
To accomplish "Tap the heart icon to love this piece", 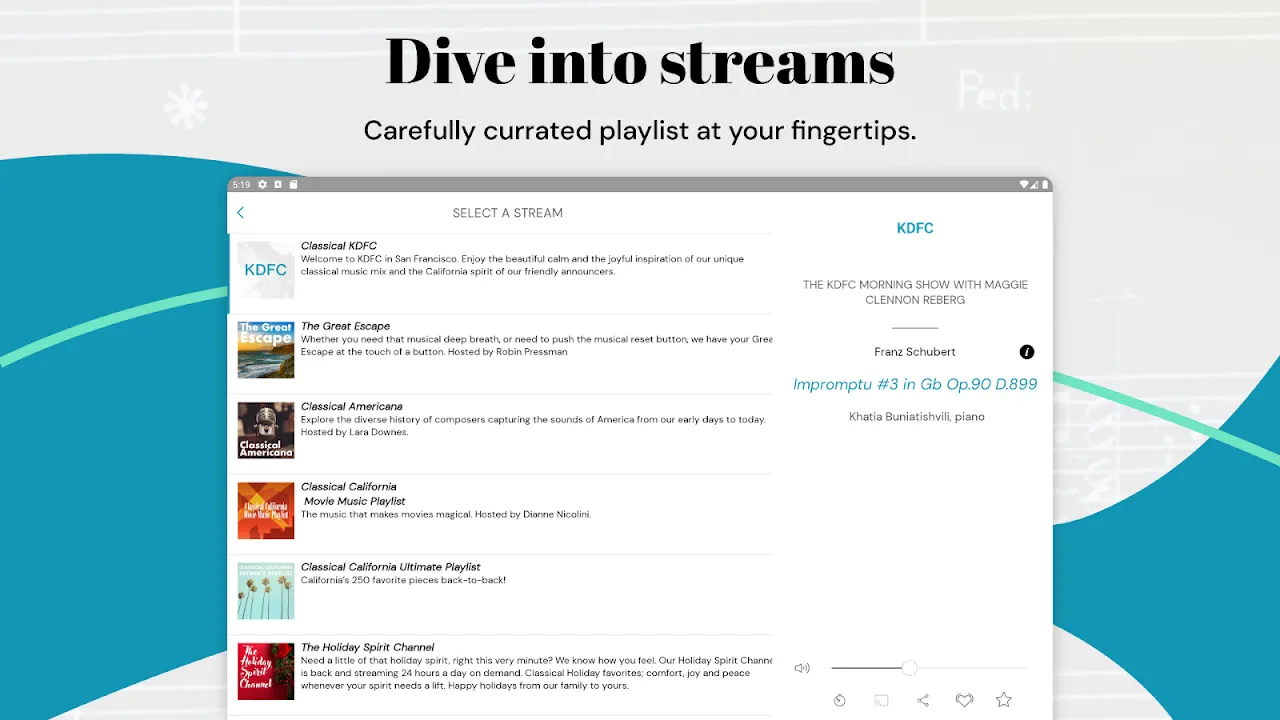I will 964,701.
